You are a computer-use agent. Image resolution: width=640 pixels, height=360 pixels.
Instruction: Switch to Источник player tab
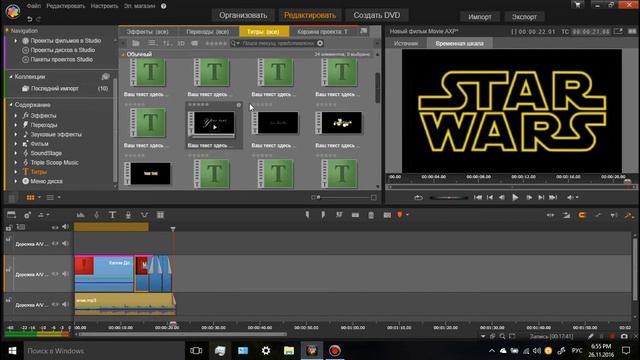tap(406, 43)
